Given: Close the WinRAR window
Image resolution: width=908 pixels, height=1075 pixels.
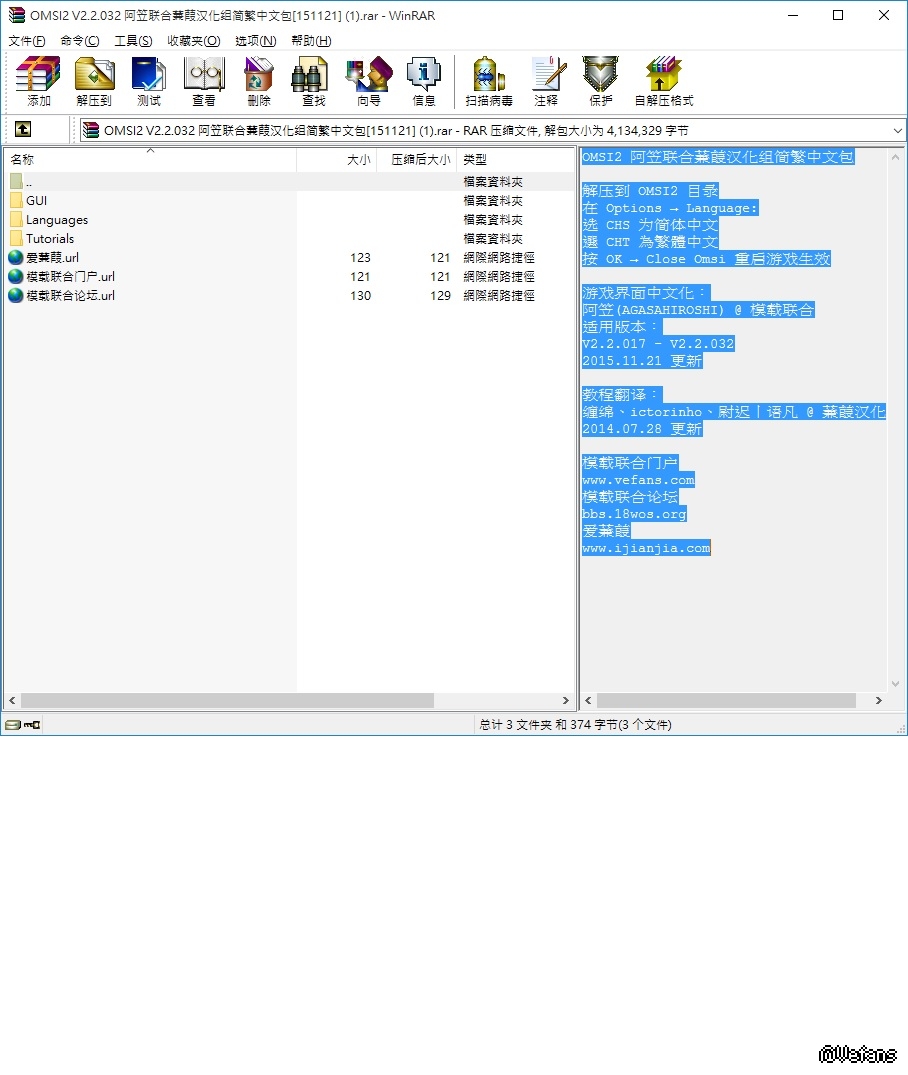Looking at the screenshot, I should point(884,15).
